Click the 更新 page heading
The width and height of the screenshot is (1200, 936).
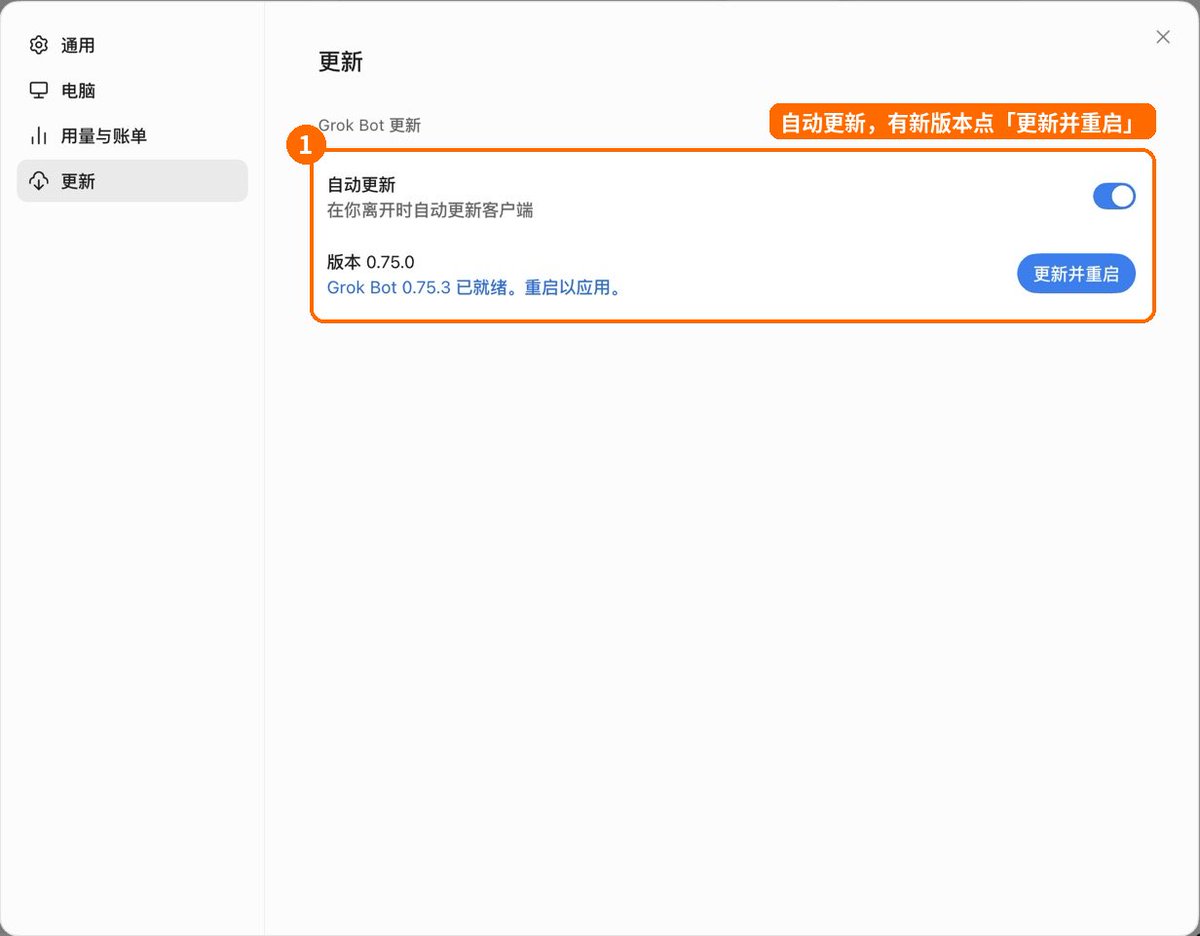pos(340,62)
